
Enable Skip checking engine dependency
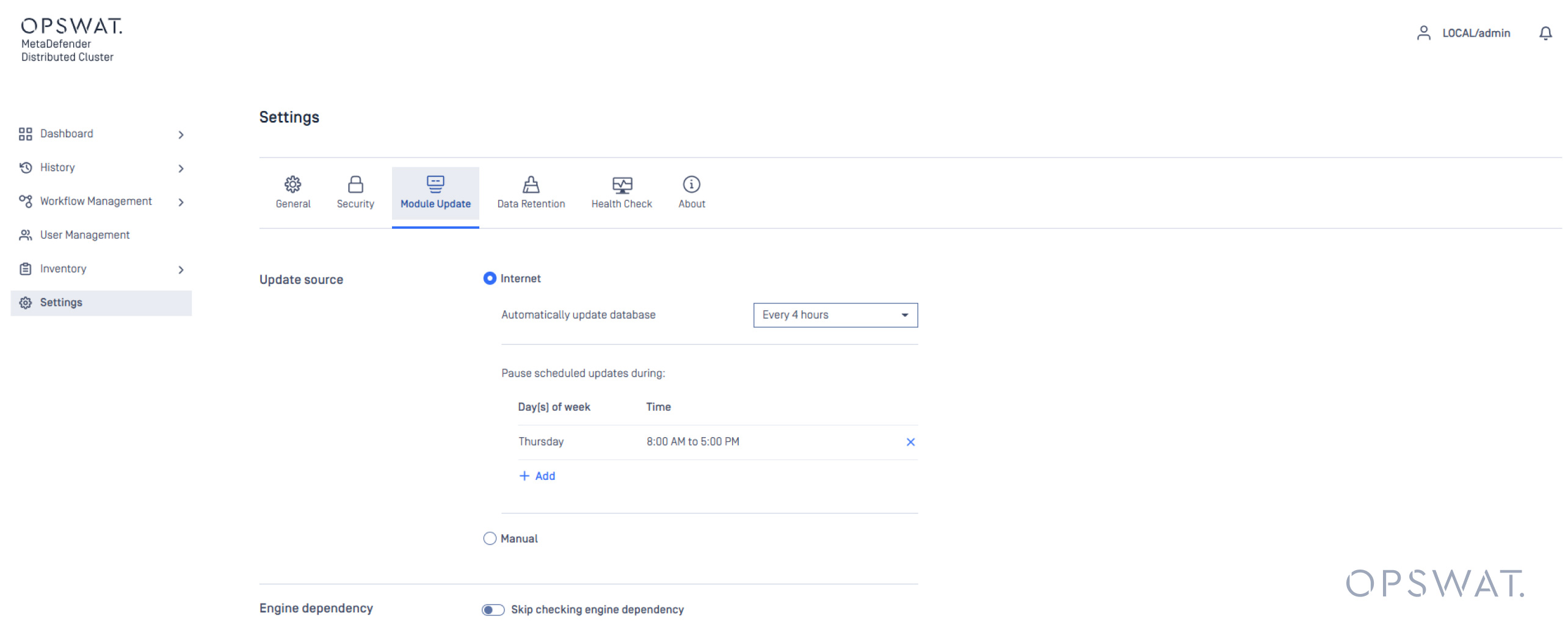pyautogui.click(x=492, y=609)
